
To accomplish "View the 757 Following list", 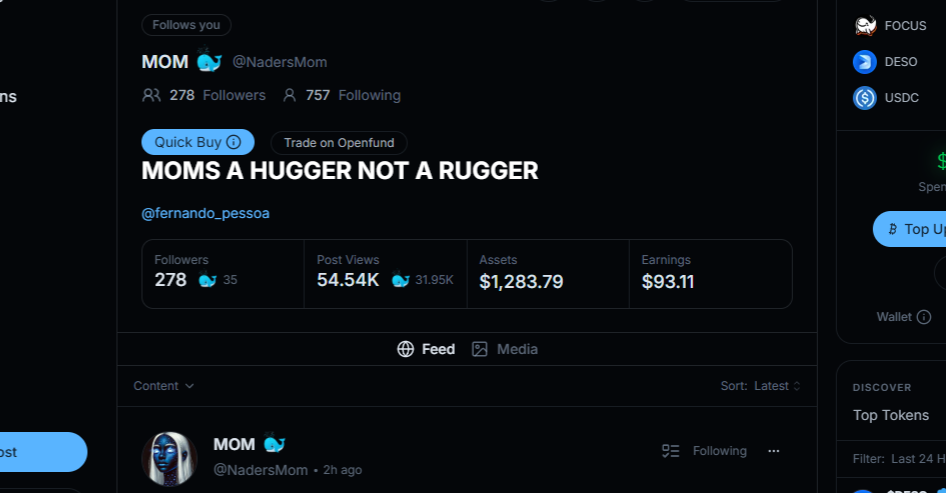I will point(342,95).
